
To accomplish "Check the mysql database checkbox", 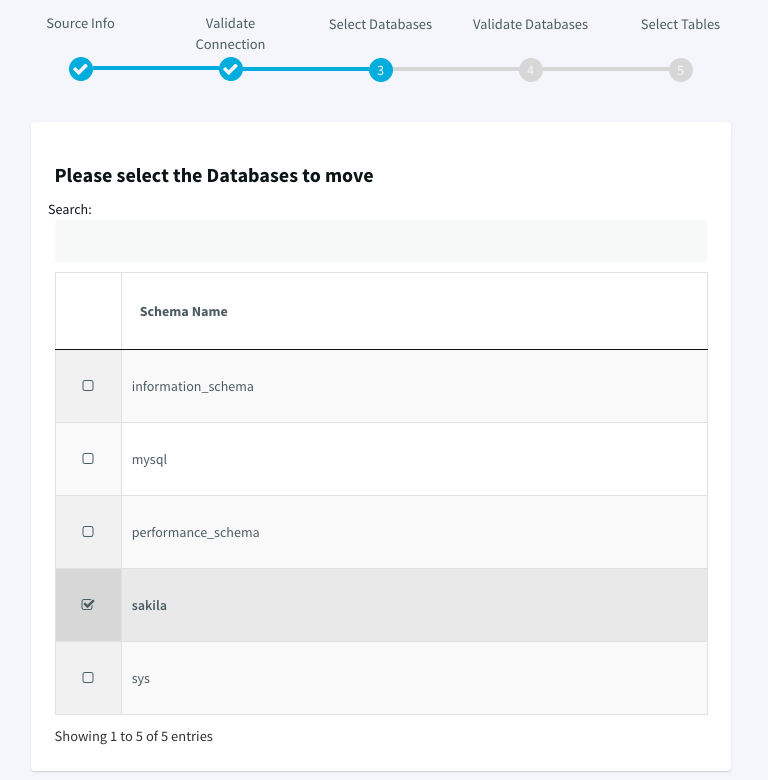I will click(x=88, y=459).
